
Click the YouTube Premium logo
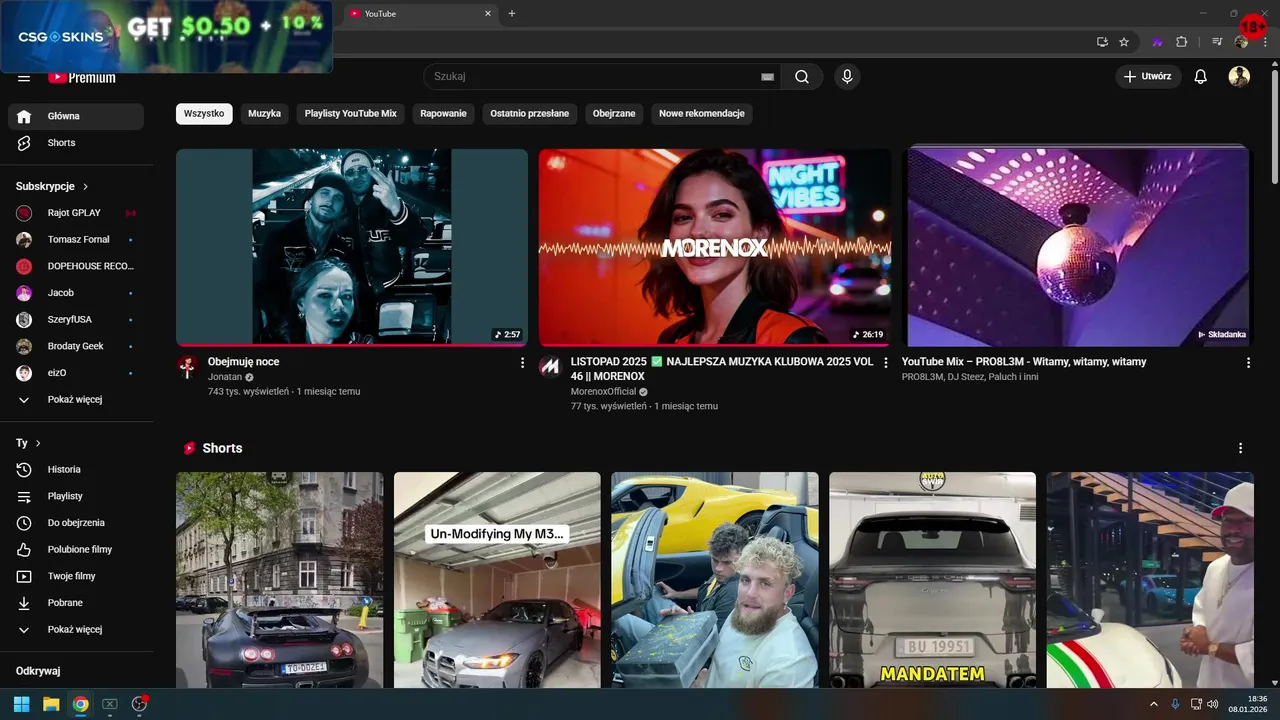82,77
